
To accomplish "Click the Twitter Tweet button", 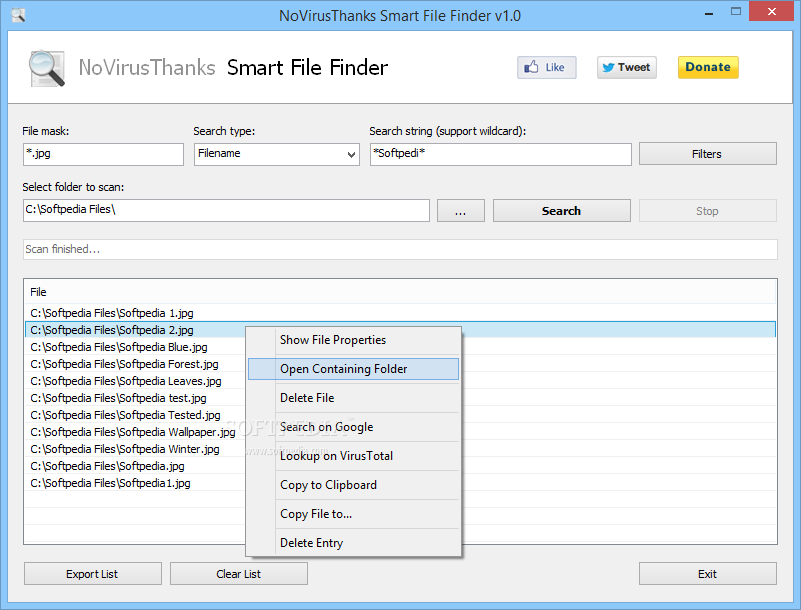I will [627, 67].
